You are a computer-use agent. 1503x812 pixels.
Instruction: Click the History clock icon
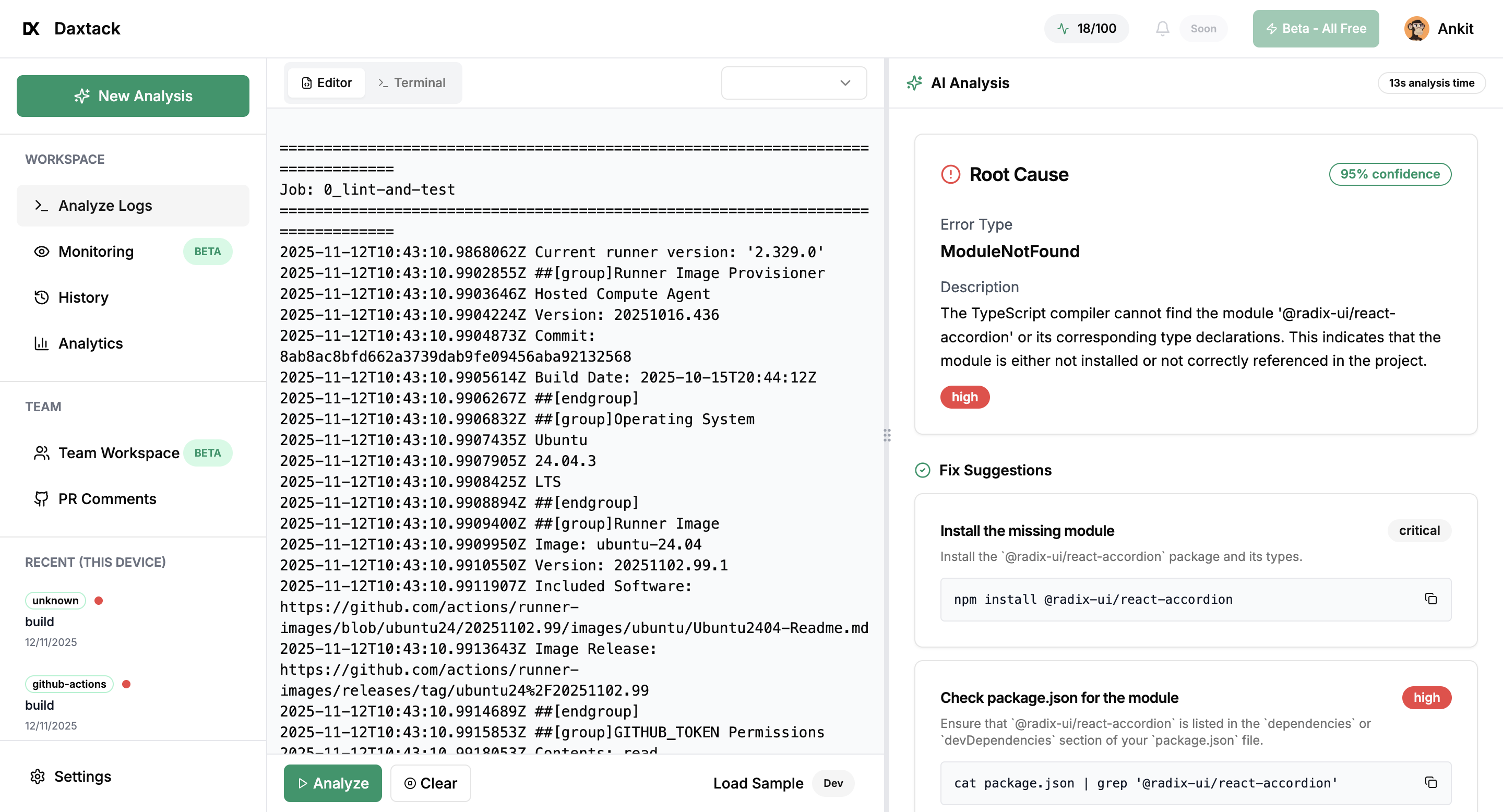point(41,297)
